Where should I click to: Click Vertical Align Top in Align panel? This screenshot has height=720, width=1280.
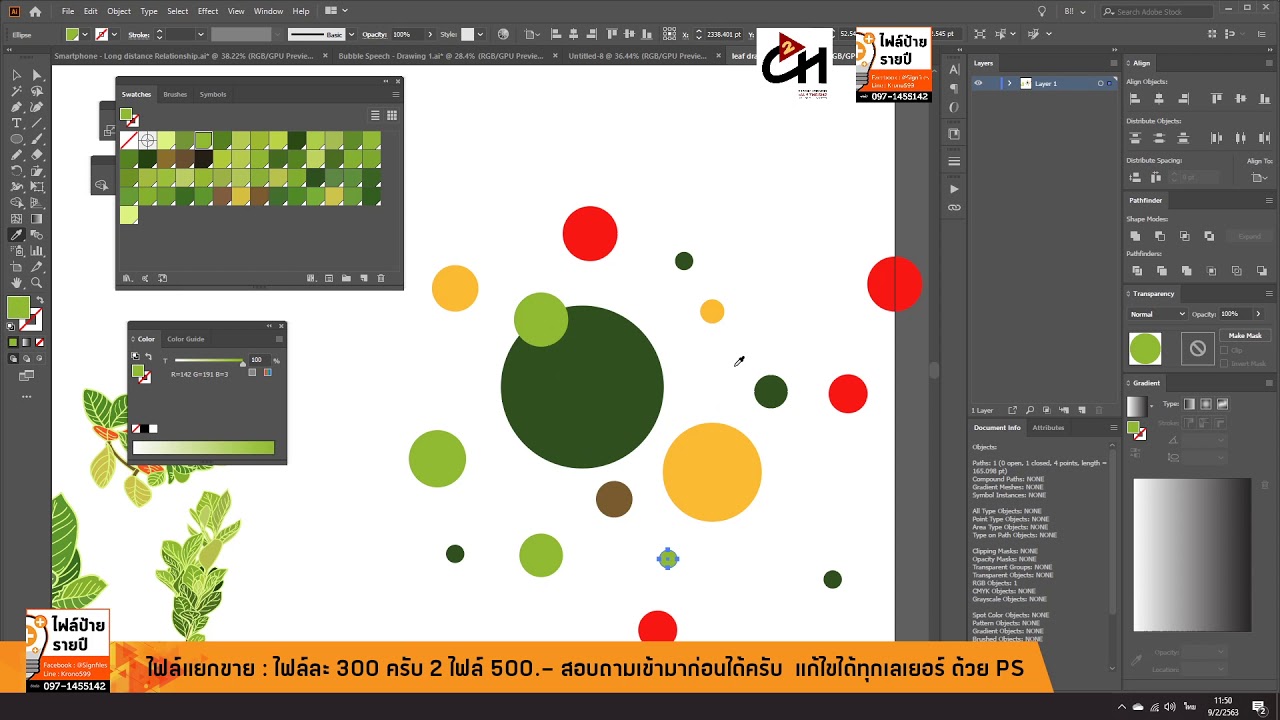pos(1216,99)
